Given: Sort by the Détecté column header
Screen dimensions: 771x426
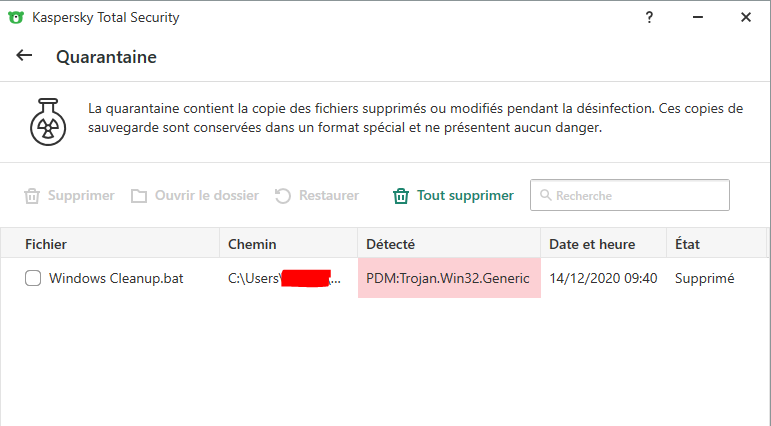Looking at the screenshot, I should (390, 244).
